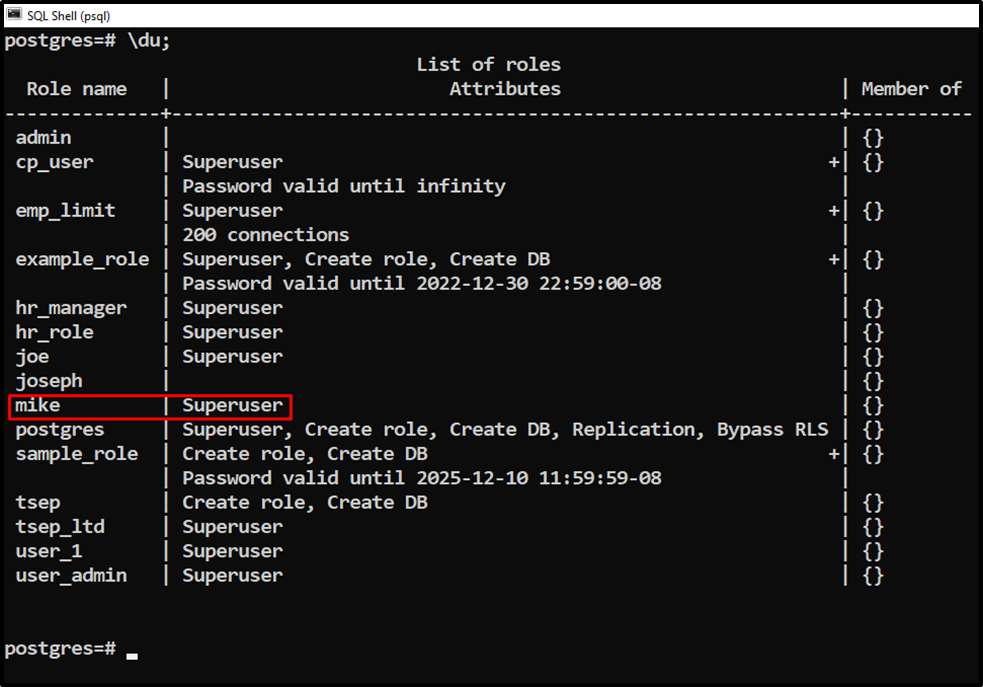Select the example_role entry

pyautogui.click(x=81, y=259)
